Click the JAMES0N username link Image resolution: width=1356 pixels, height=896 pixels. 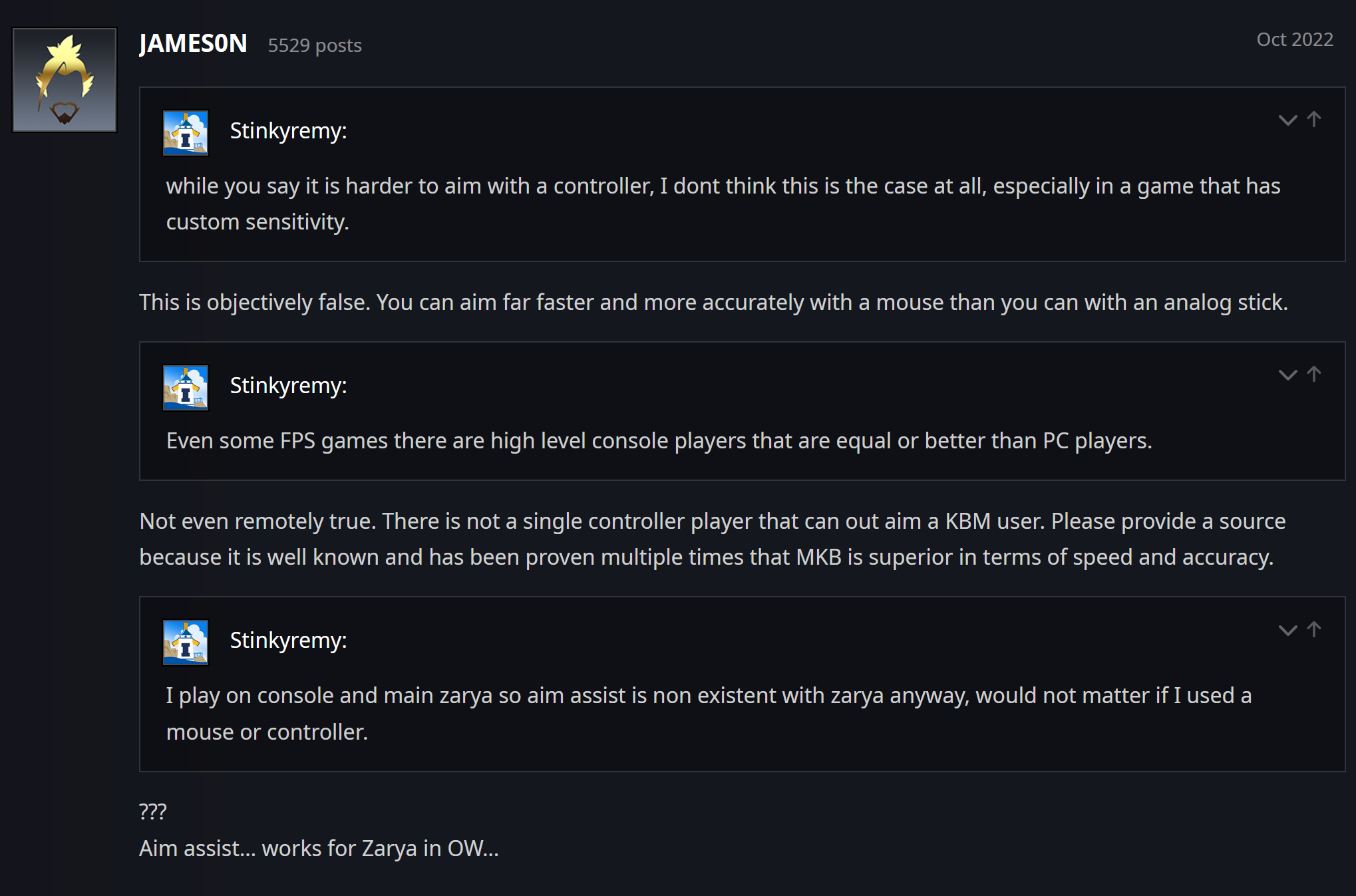[x=193, y=44]
